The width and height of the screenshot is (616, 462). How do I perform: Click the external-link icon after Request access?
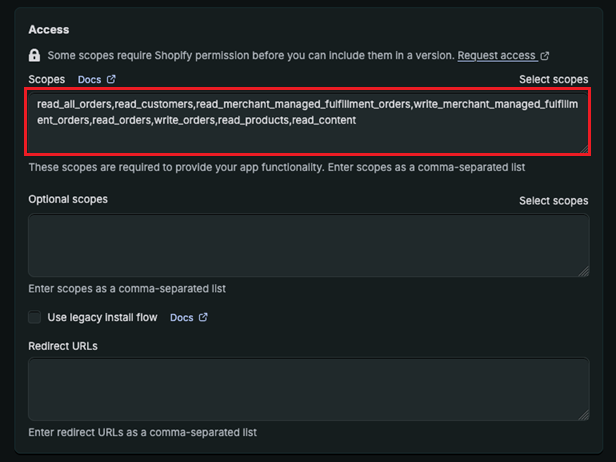[545, 56]
